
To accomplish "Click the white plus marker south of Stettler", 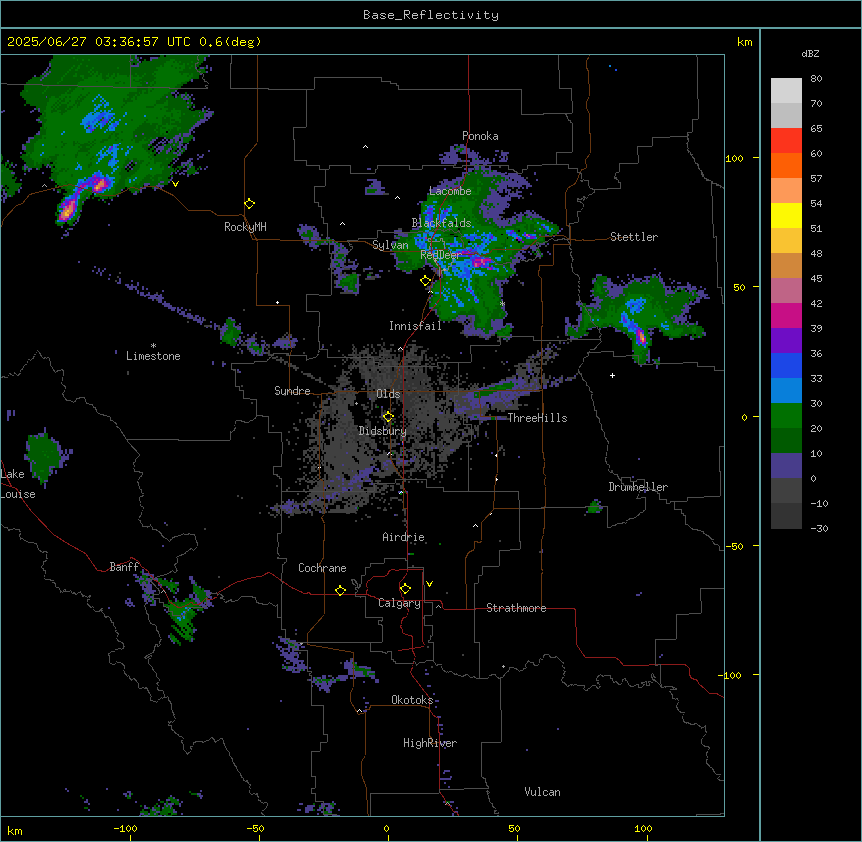I will pyautogui.click(x=612, y=375).
